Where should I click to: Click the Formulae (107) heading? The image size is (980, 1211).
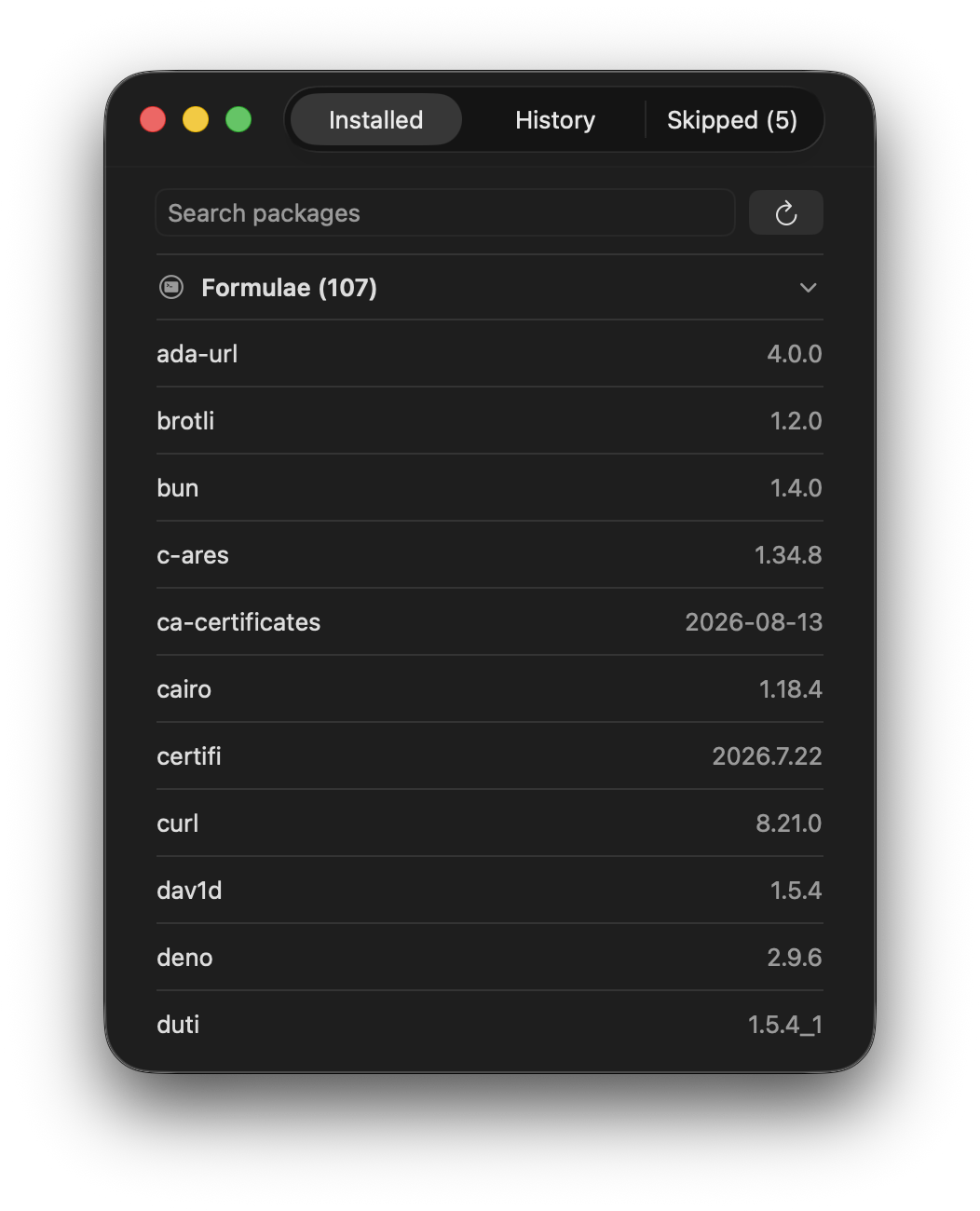pos(289,287)
